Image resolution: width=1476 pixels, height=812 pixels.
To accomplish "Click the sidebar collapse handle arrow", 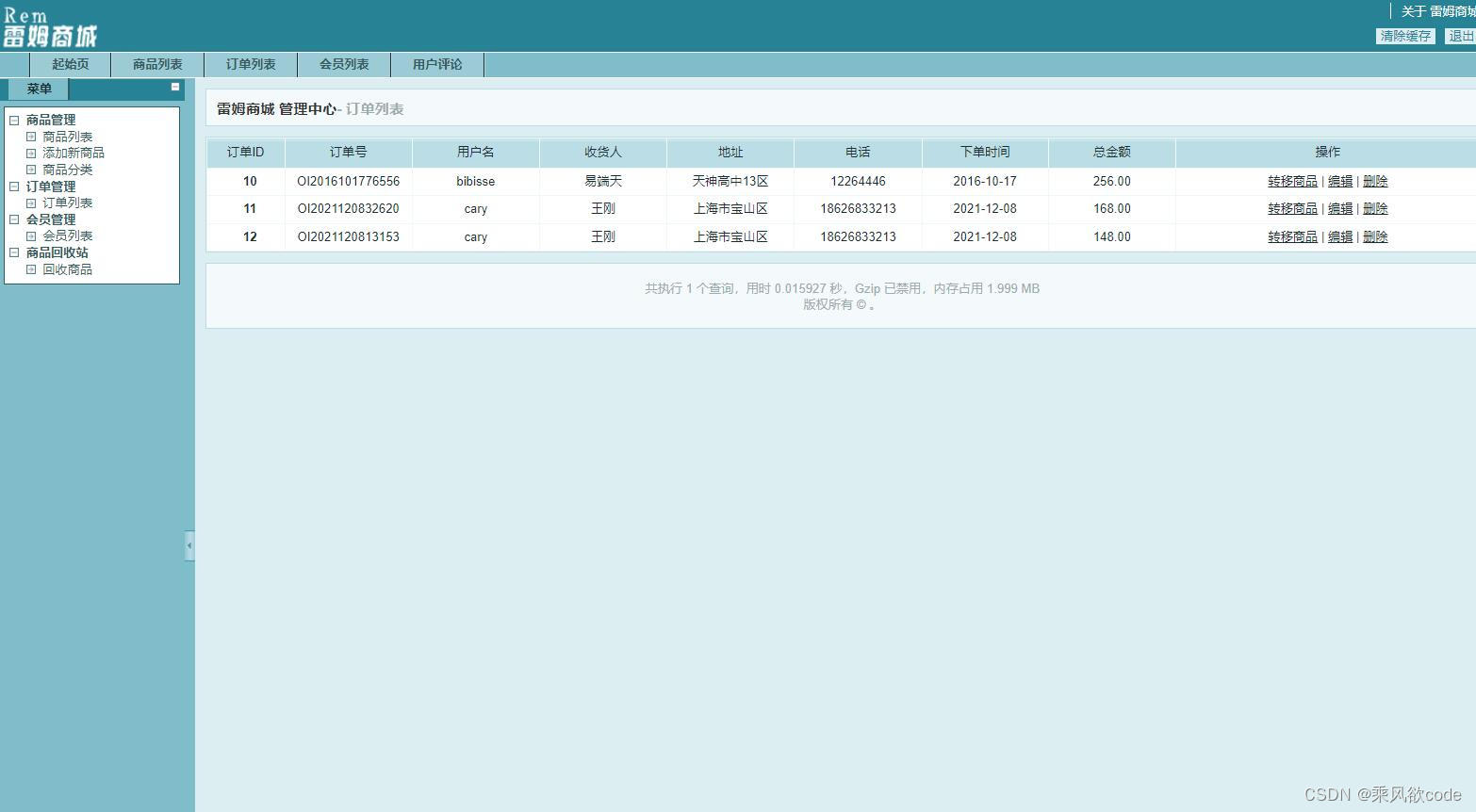I will click(189, 545).
